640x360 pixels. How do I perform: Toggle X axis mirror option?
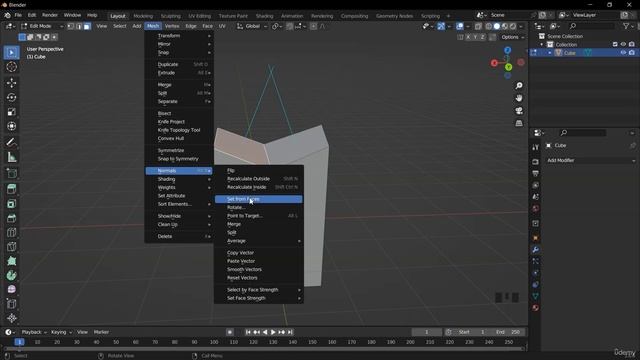[468, 37]
